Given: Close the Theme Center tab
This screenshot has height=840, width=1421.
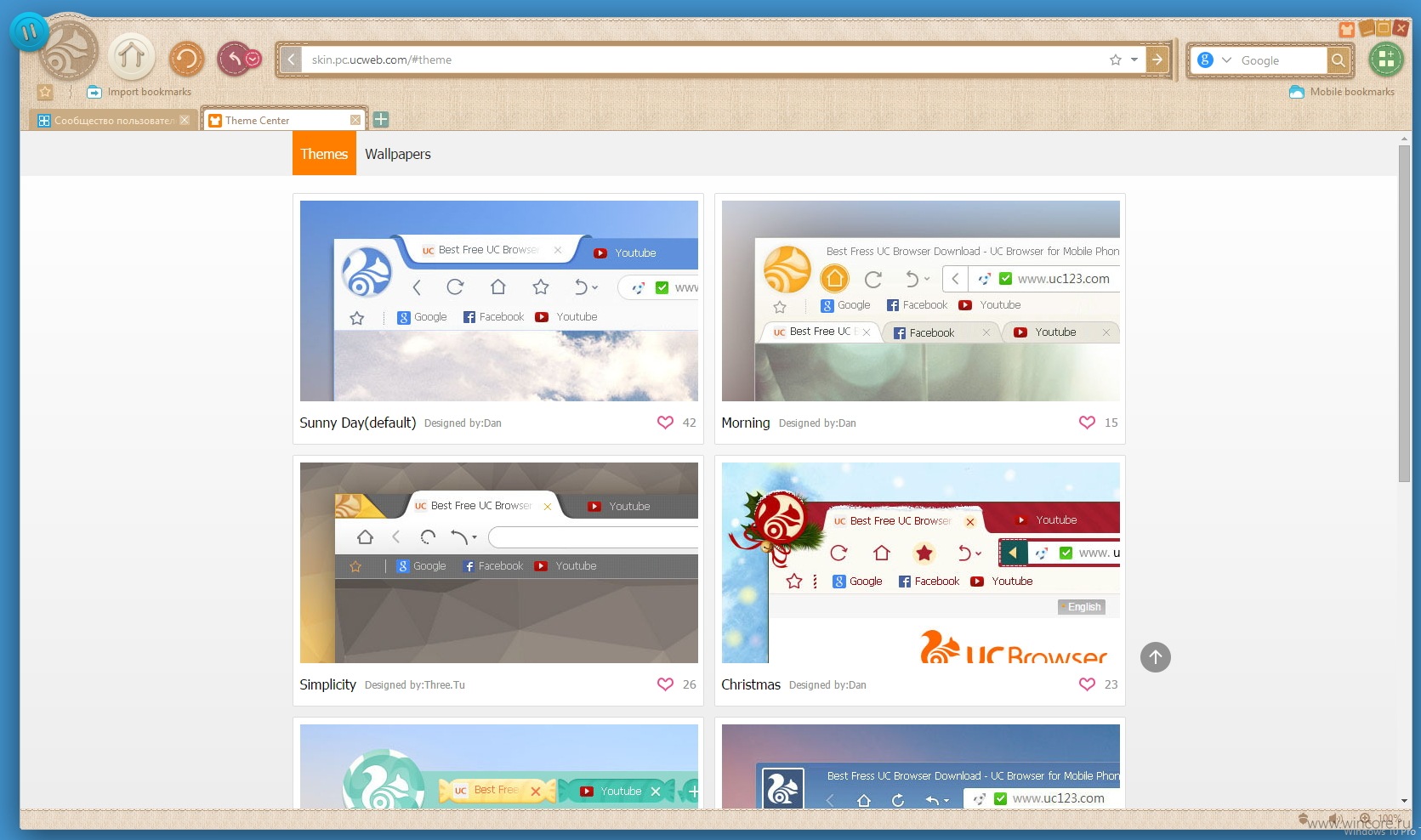Looking at the screenshot, I should click(355, 120).
